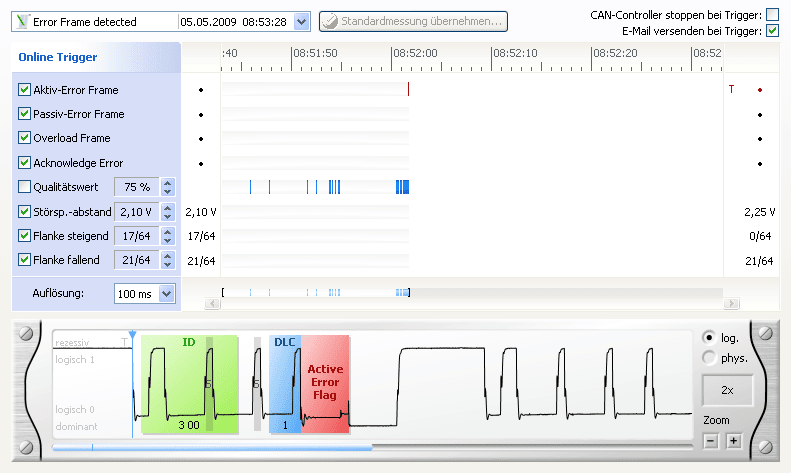The image size is (791, 473).
Task: Click the Standardmessung übernehmen button
Action: click(414, 21)
